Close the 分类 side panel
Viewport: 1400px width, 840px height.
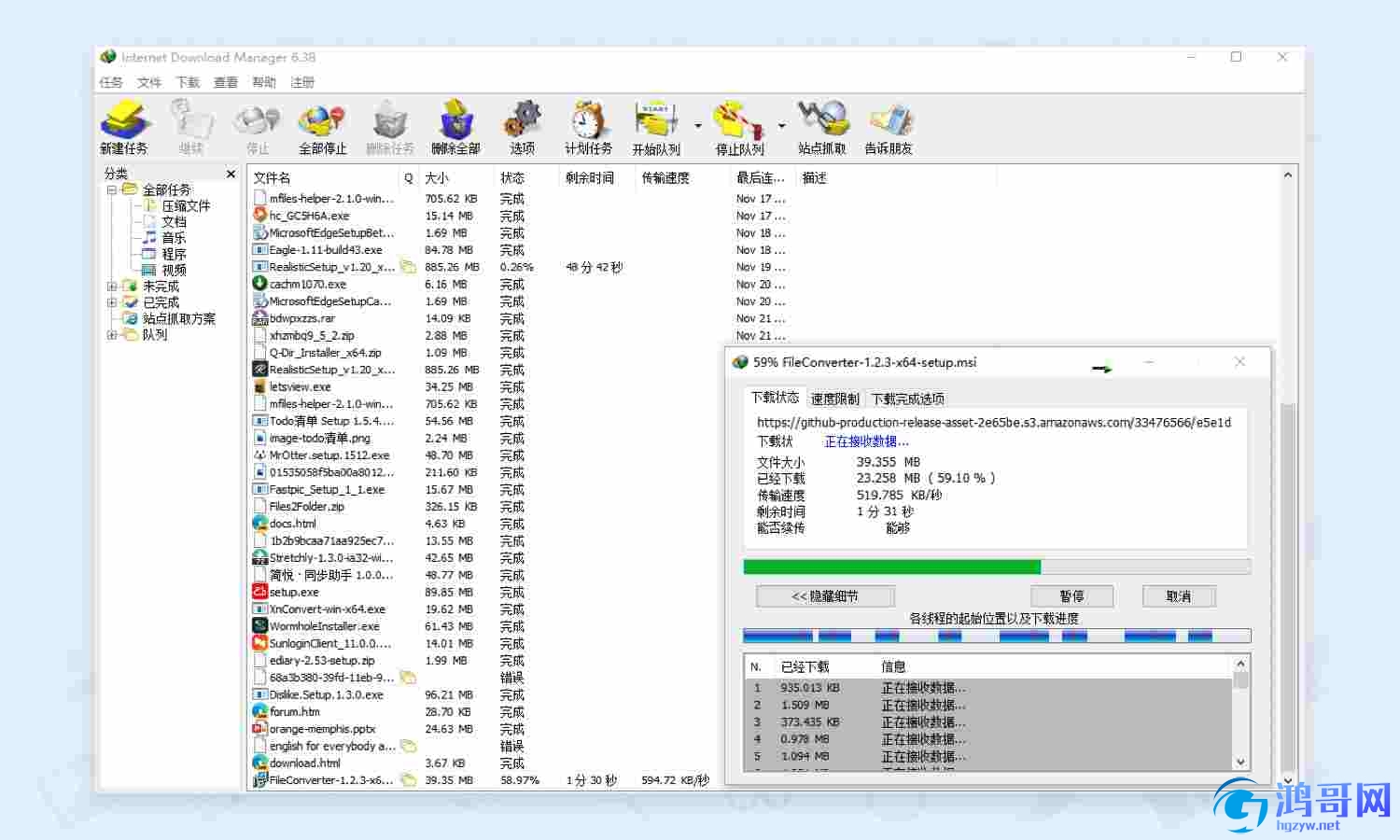(231, 174)
